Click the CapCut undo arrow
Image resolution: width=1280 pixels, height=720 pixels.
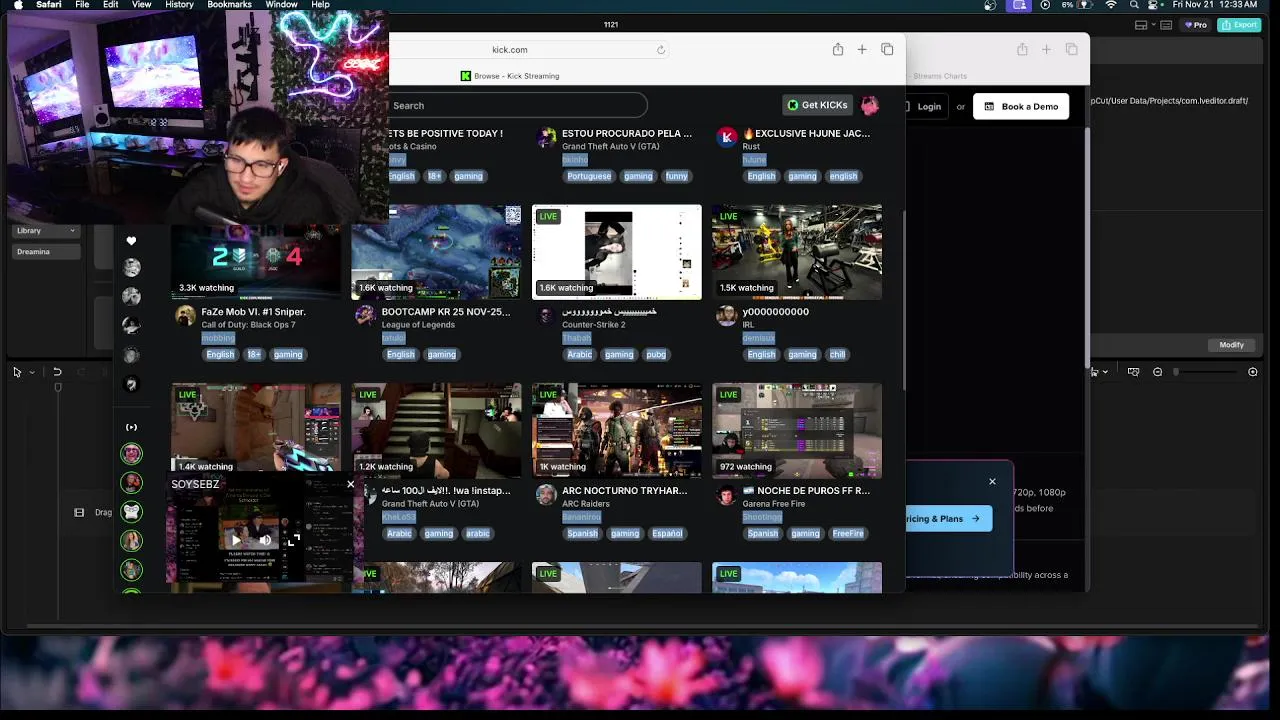[x=57, y=372]
